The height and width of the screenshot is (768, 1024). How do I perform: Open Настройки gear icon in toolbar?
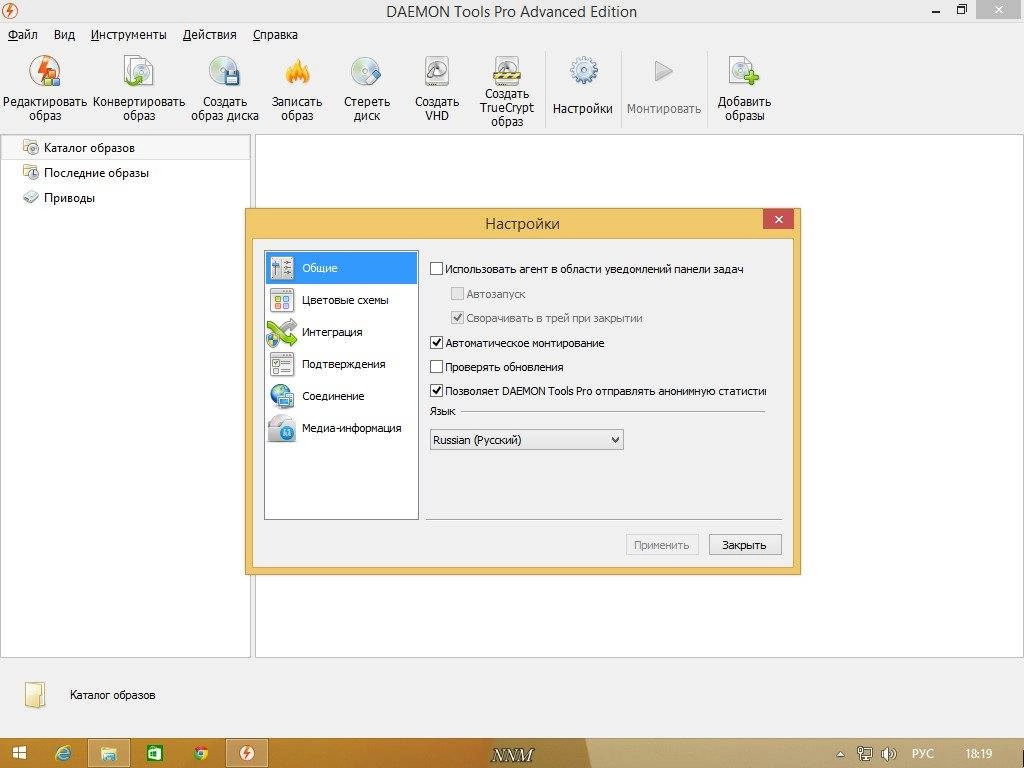tap(583, 72)
